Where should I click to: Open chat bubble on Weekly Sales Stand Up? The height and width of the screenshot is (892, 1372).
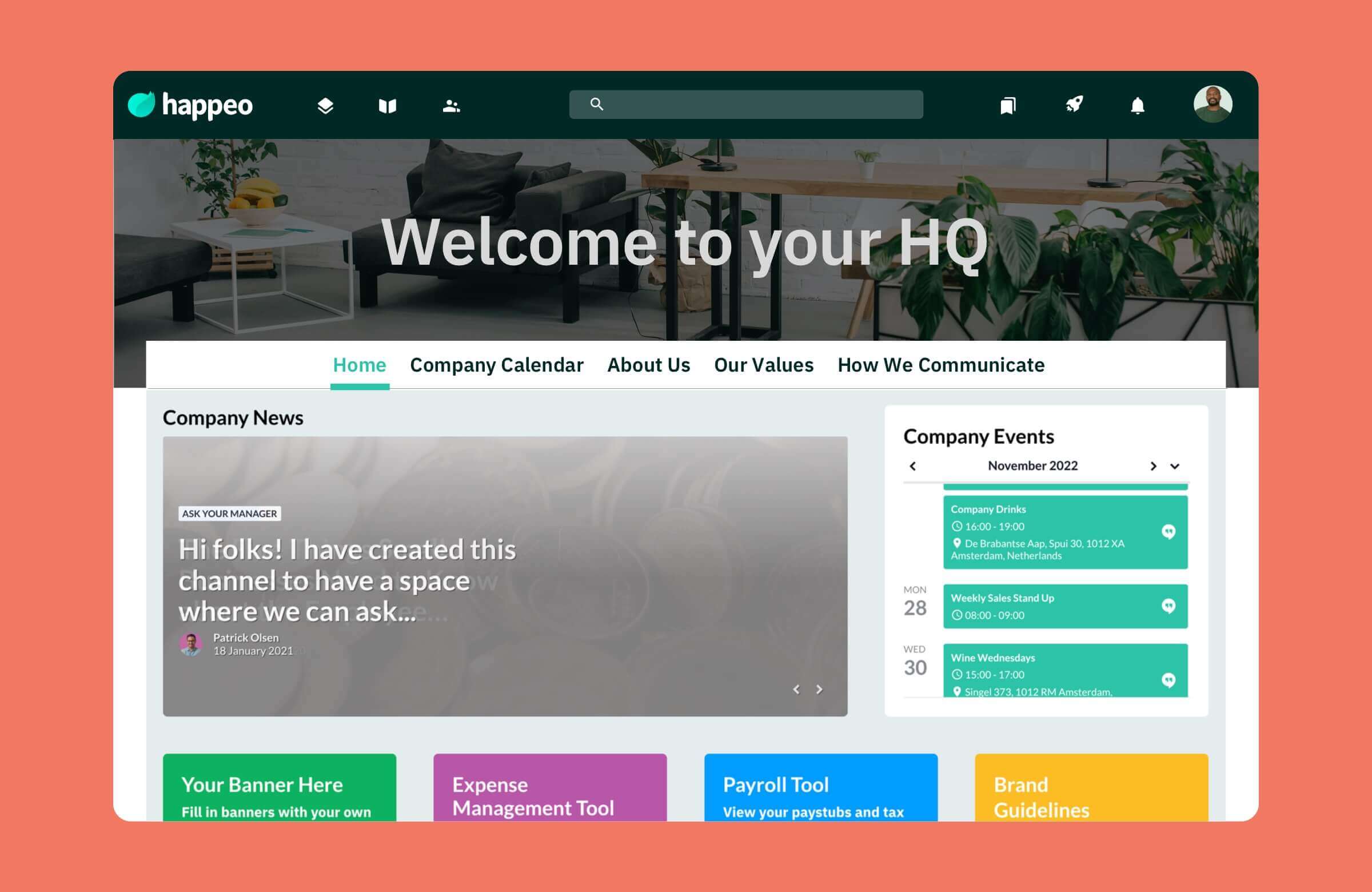1169,606
